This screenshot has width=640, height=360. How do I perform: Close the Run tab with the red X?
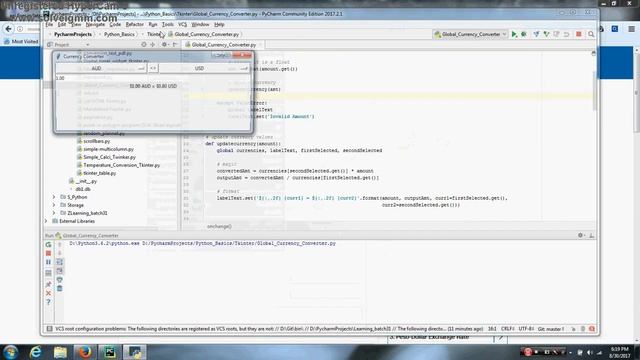pos(48,293)
